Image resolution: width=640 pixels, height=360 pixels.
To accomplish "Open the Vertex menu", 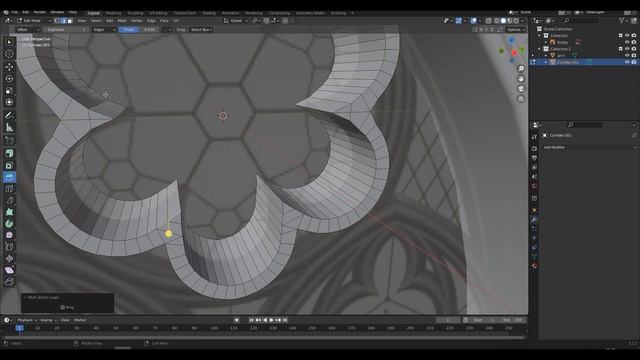I will 136,21.
